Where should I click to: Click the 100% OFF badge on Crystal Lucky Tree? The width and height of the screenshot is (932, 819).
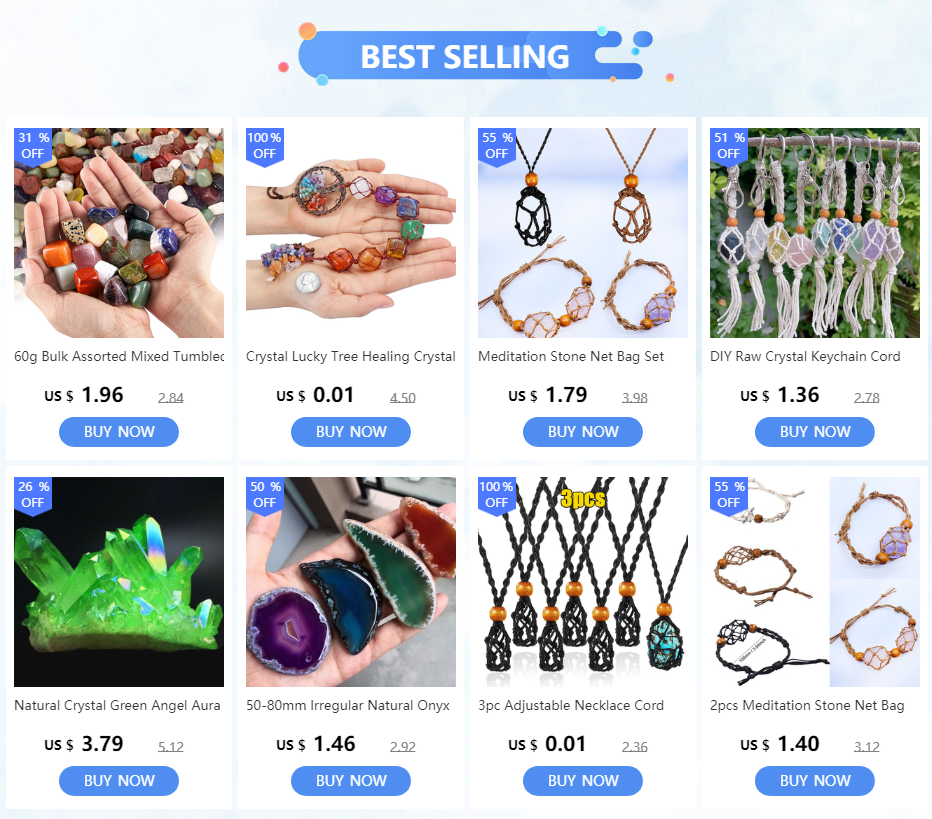[x=265, y=146]
